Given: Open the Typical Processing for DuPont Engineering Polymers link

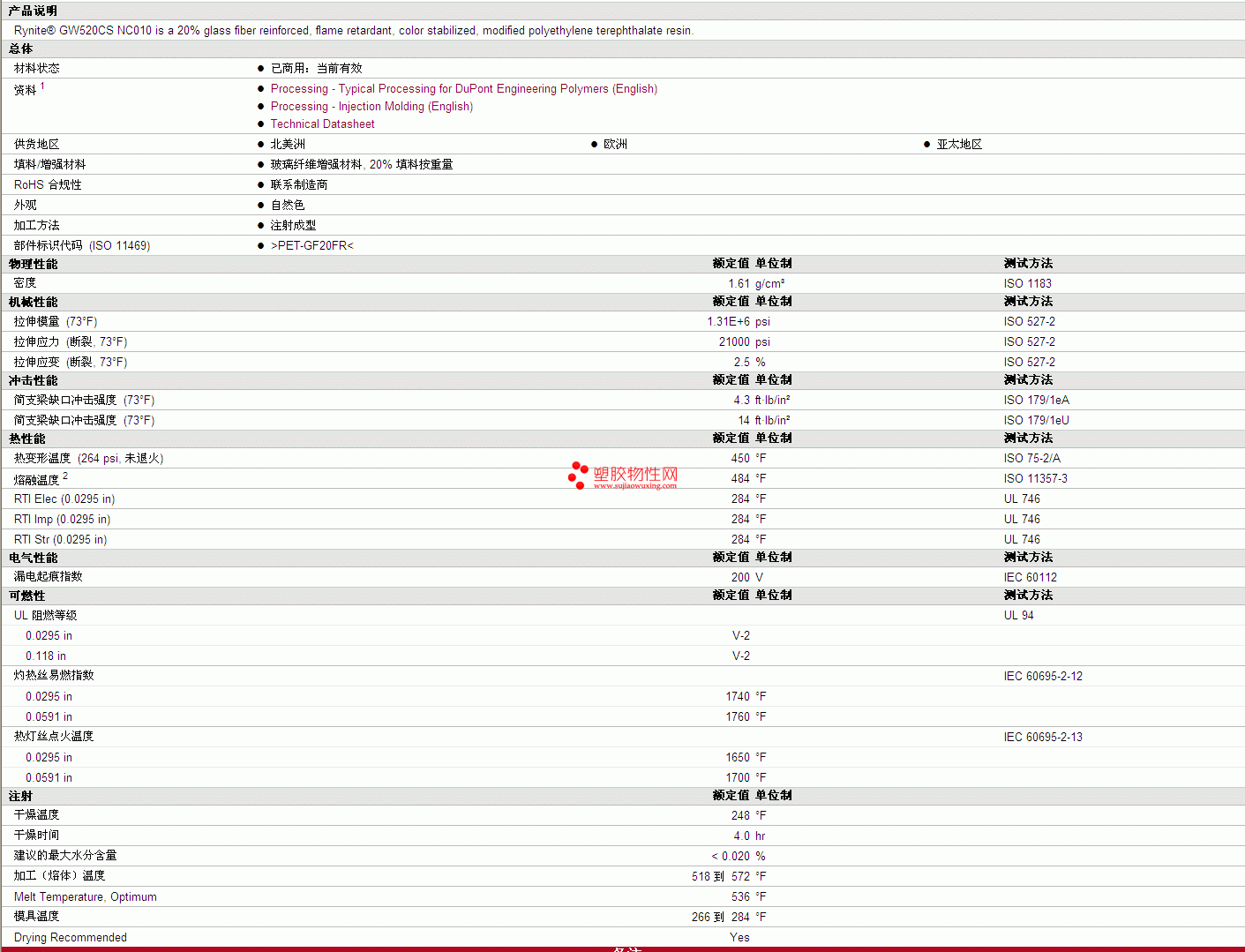Looking at the screenshot, I should (x=463, y=89).
